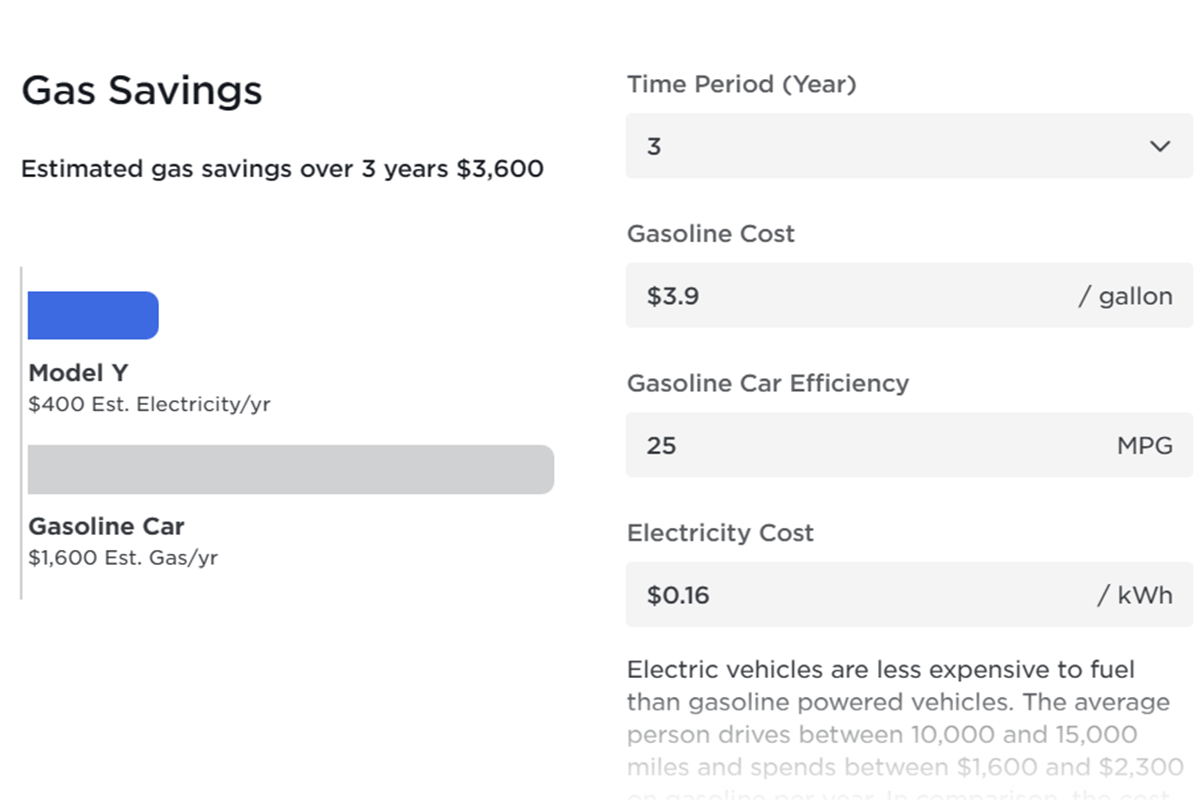Expand the Time Period (Year) selector
This screenshot has width=1200, height=800.
(909, 146)
